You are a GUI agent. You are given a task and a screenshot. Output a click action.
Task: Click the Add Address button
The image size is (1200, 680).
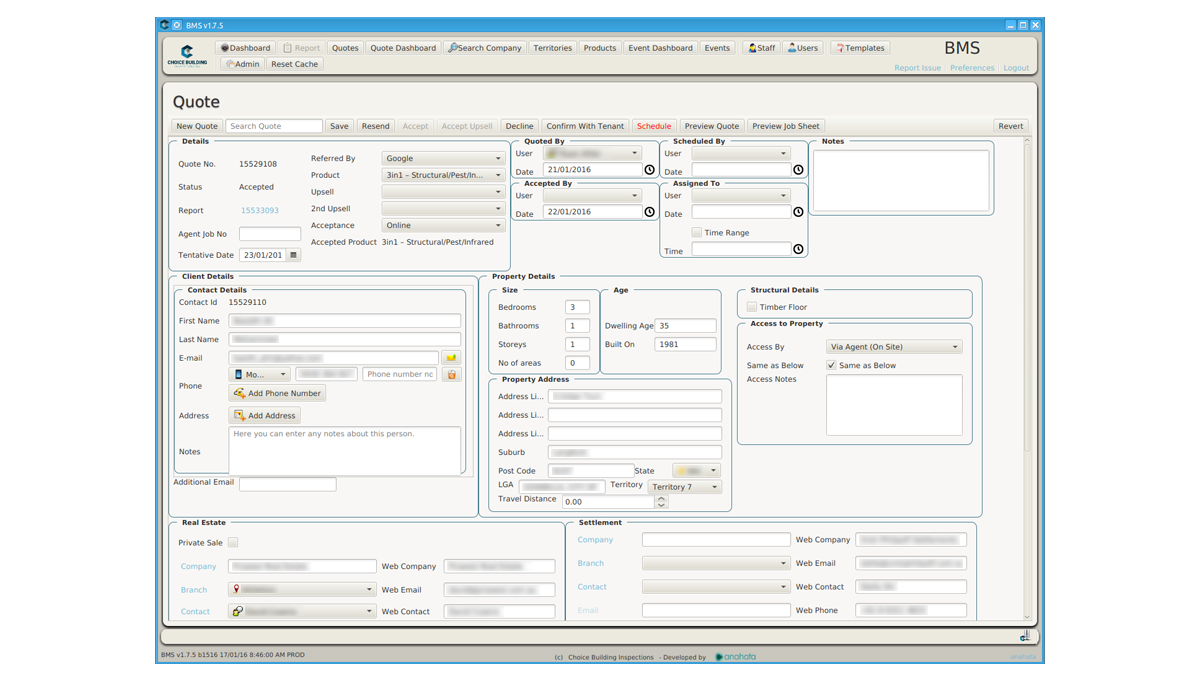[264, 415]
